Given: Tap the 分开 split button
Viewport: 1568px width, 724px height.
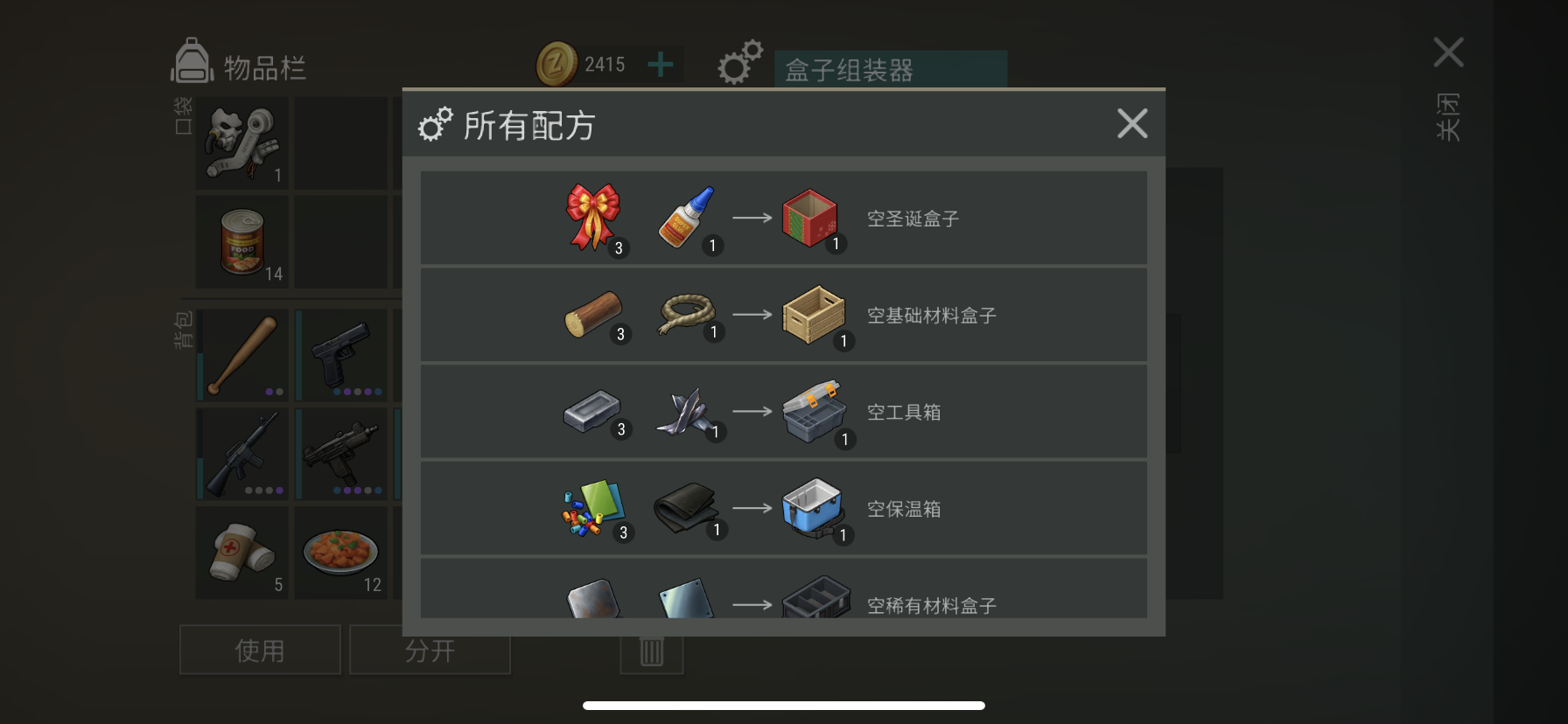Looking at the screenshot, I should pos(430,650).
